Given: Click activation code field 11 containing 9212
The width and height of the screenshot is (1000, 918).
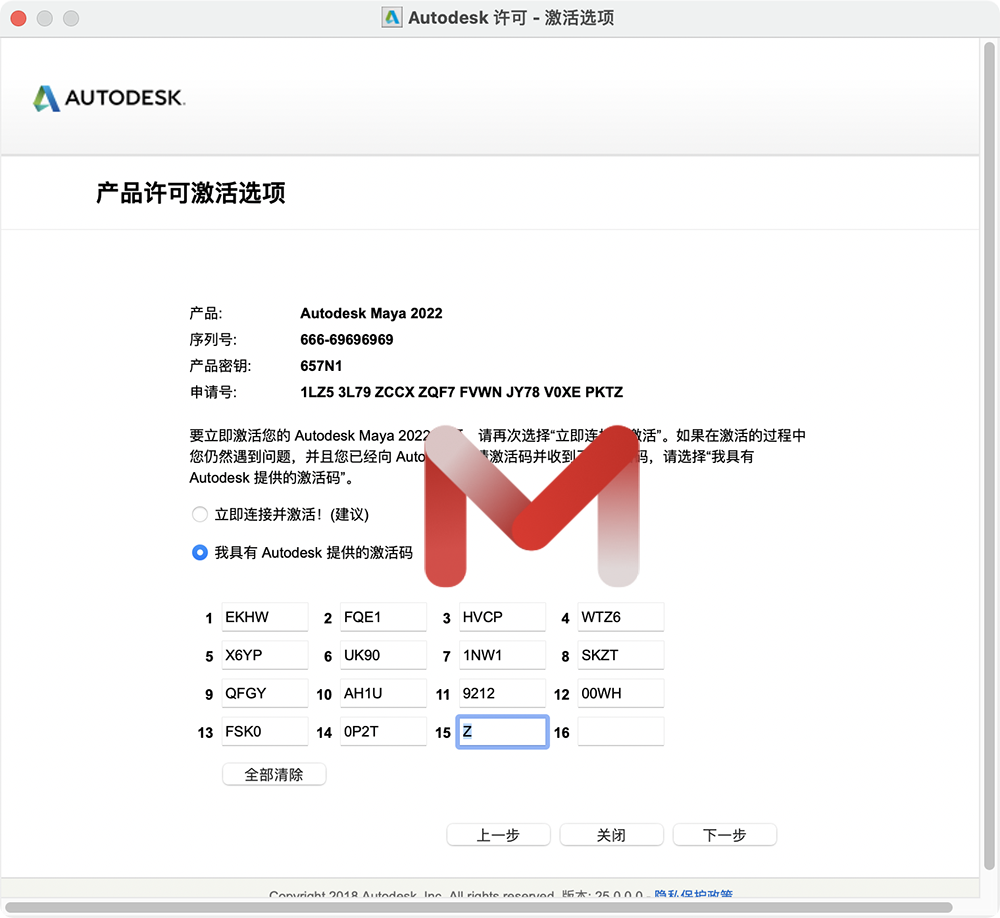Looking at the screenshot, I should [x=502, y=693].
